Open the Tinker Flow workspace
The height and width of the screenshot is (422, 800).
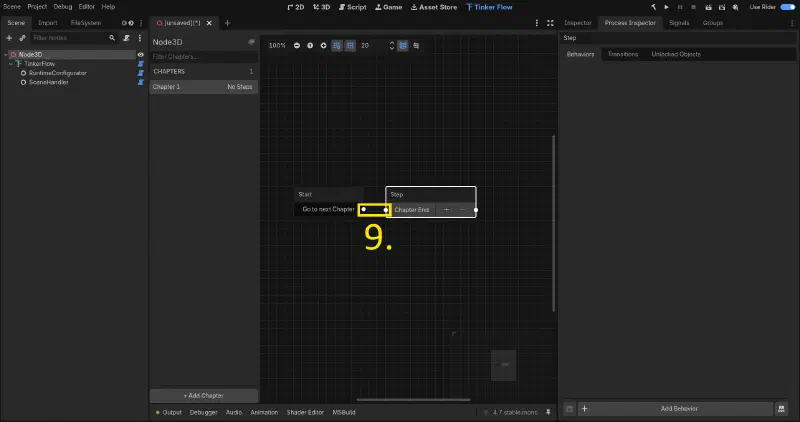click(x=489, y=7)
